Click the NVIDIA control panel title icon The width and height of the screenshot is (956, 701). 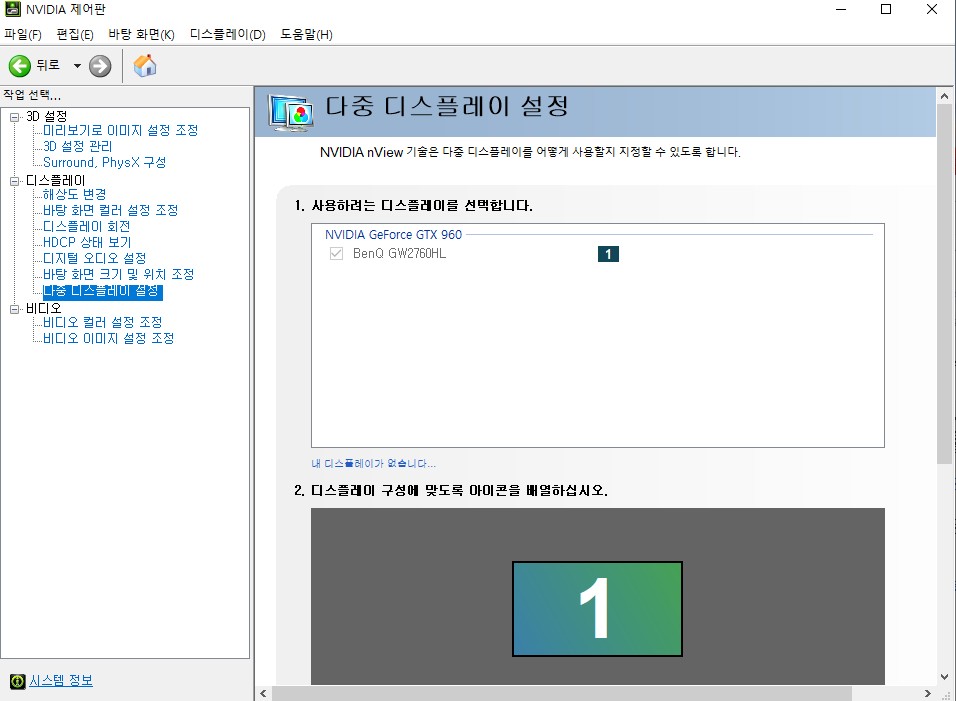(x=13, y=9)
